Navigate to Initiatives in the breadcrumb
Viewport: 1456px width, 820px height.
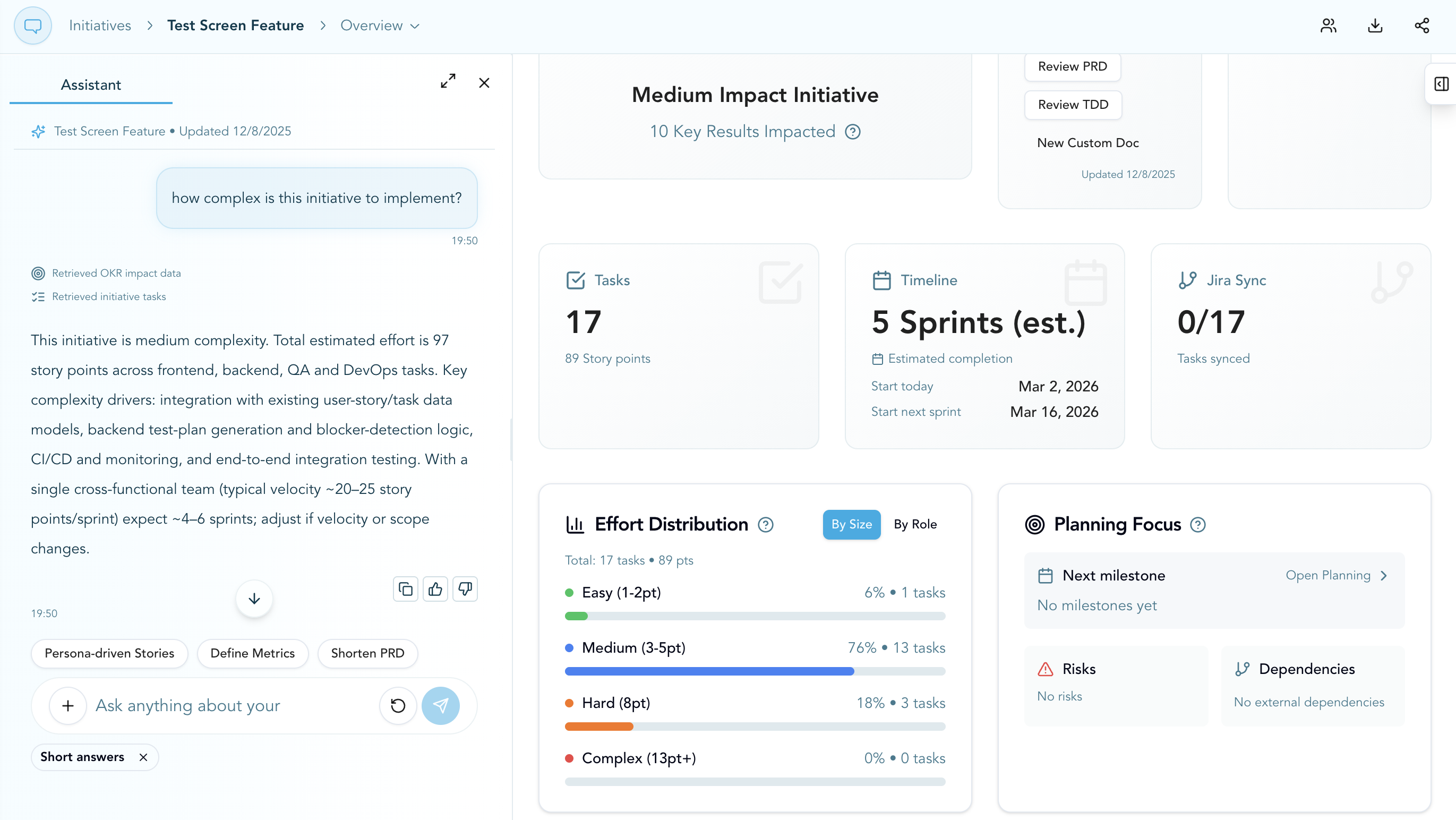point(99,25)
